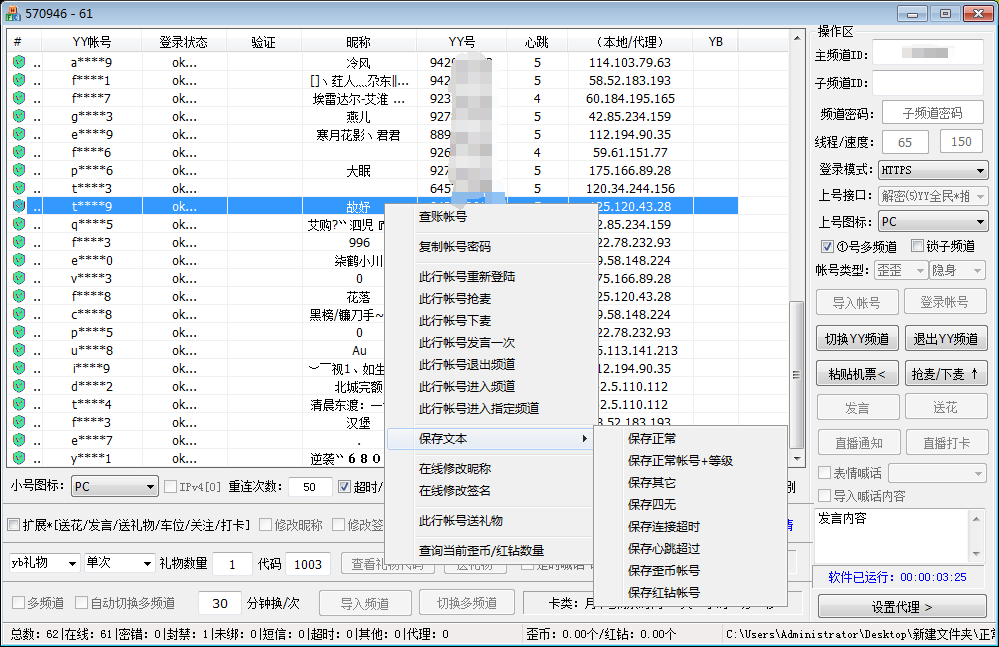Choose 复制帐号密码 from the context menu
Viewport: 999px width, 647px height.
pyautogui.click(x=455, y=246)
